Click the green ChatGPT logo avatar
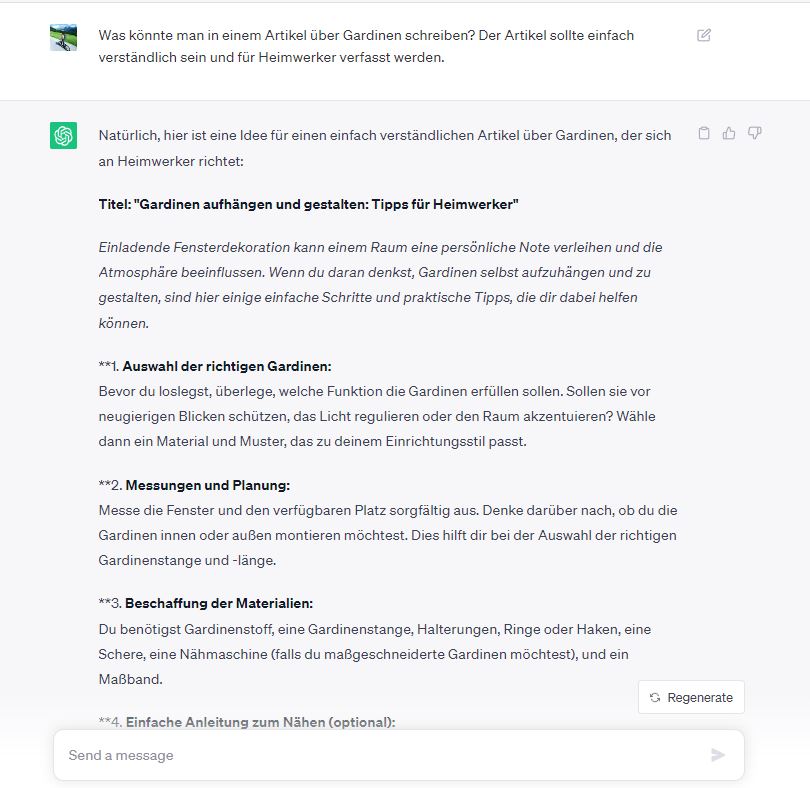 click(64, 135)
